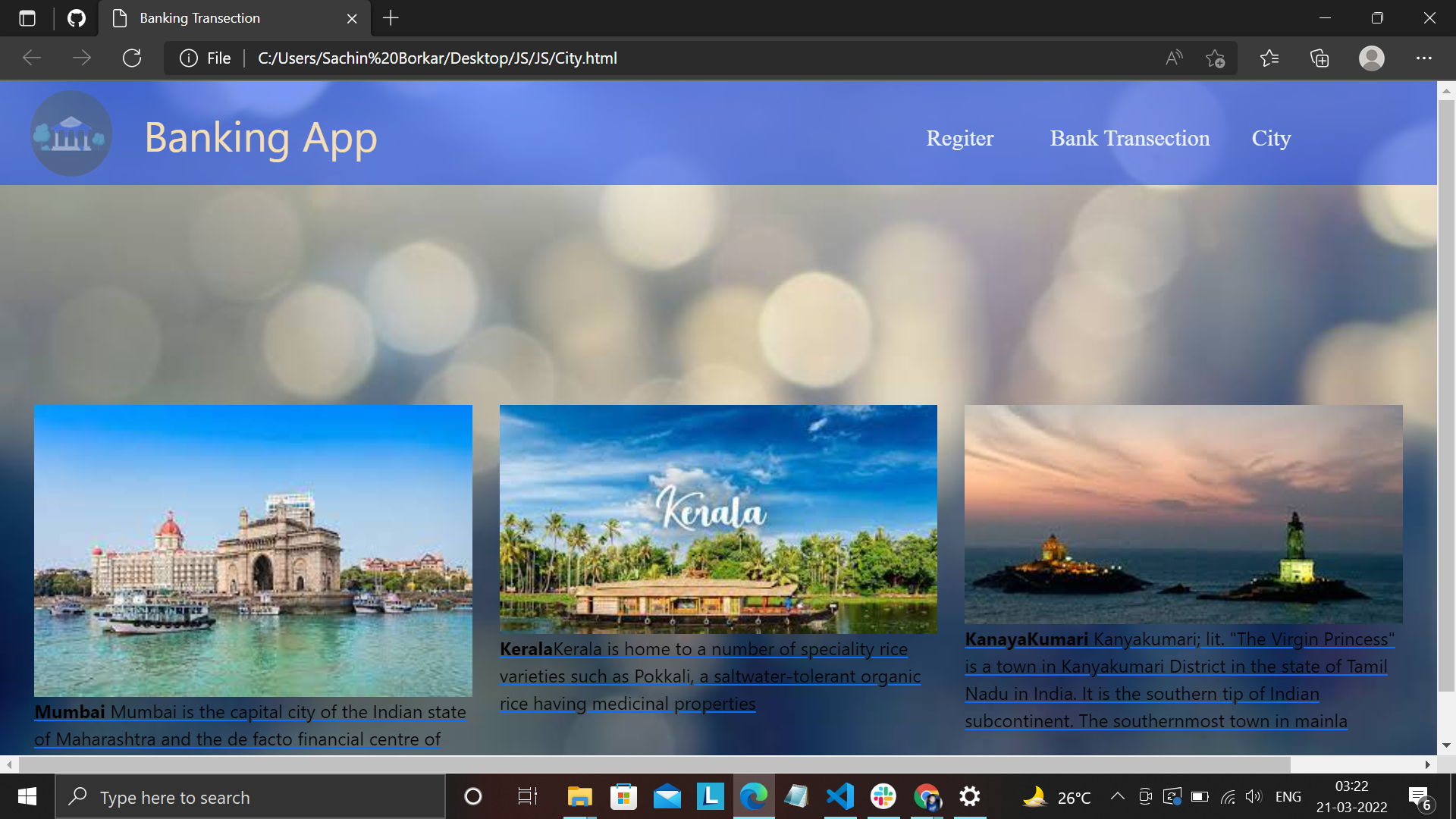Open the GitHub pinned tab

click(77, 18)
